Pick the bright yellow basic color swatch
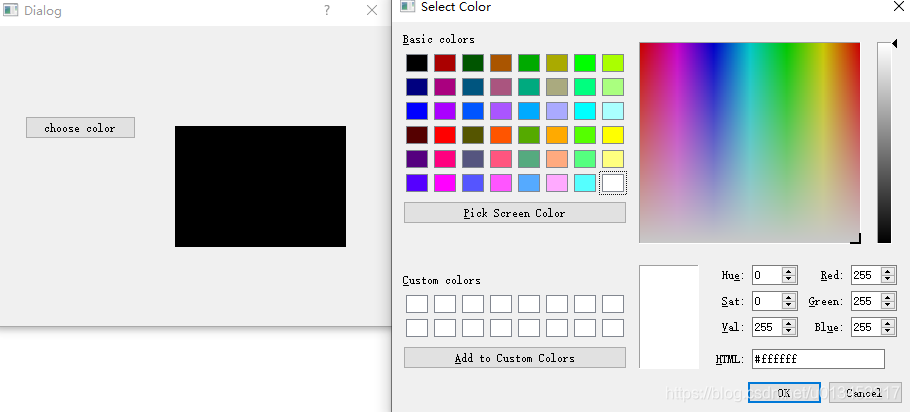This screenshot has height=412, width=910. [x=613, y=135]
